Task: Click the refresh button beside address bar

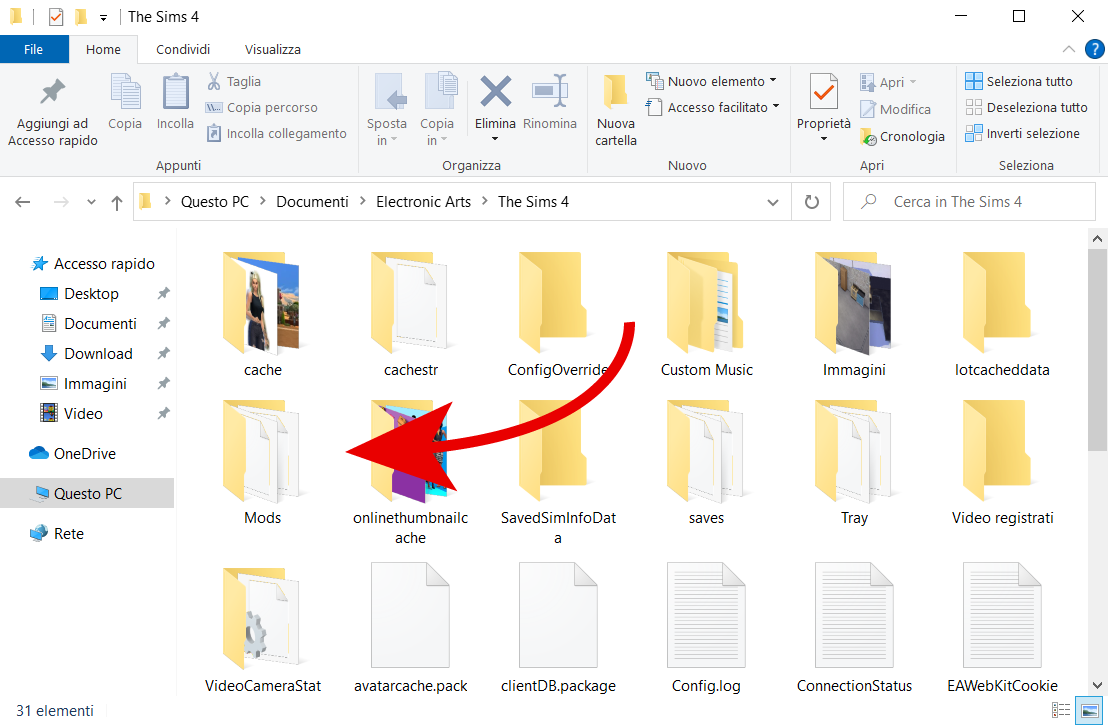Action: point(811,202)
